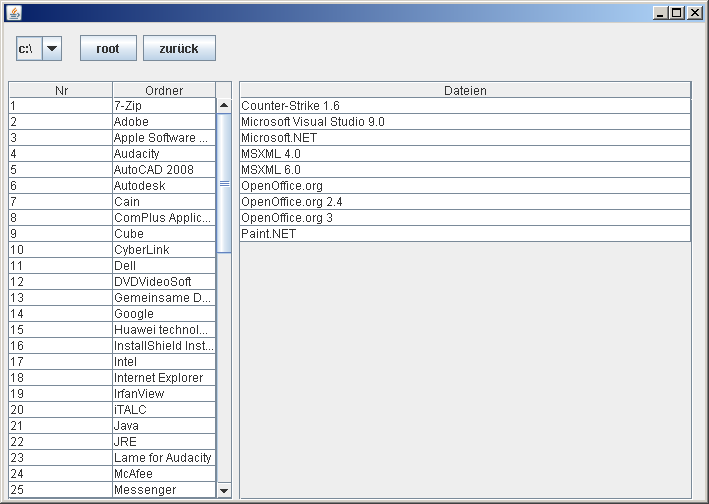This screenshot has height=504, width=709.
Task: Select the AutoCAD 2008 folder
Action: tap(164, 170)
